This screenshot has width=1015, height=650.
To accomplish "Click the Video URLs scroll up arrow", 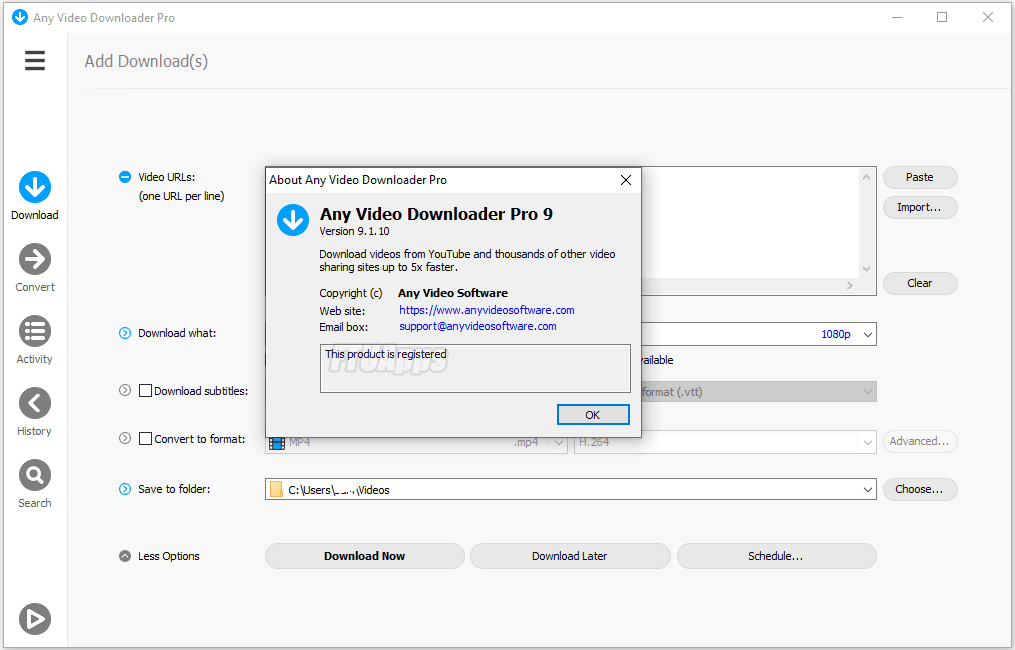I will 867,177.
